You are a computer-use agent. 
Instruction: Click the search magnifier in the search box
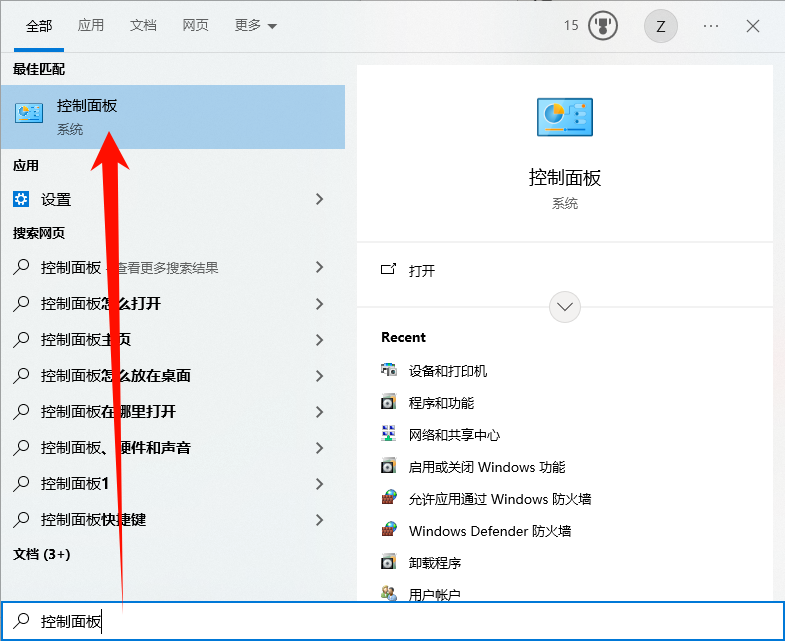pyautogui.click(x=21, y=621)
